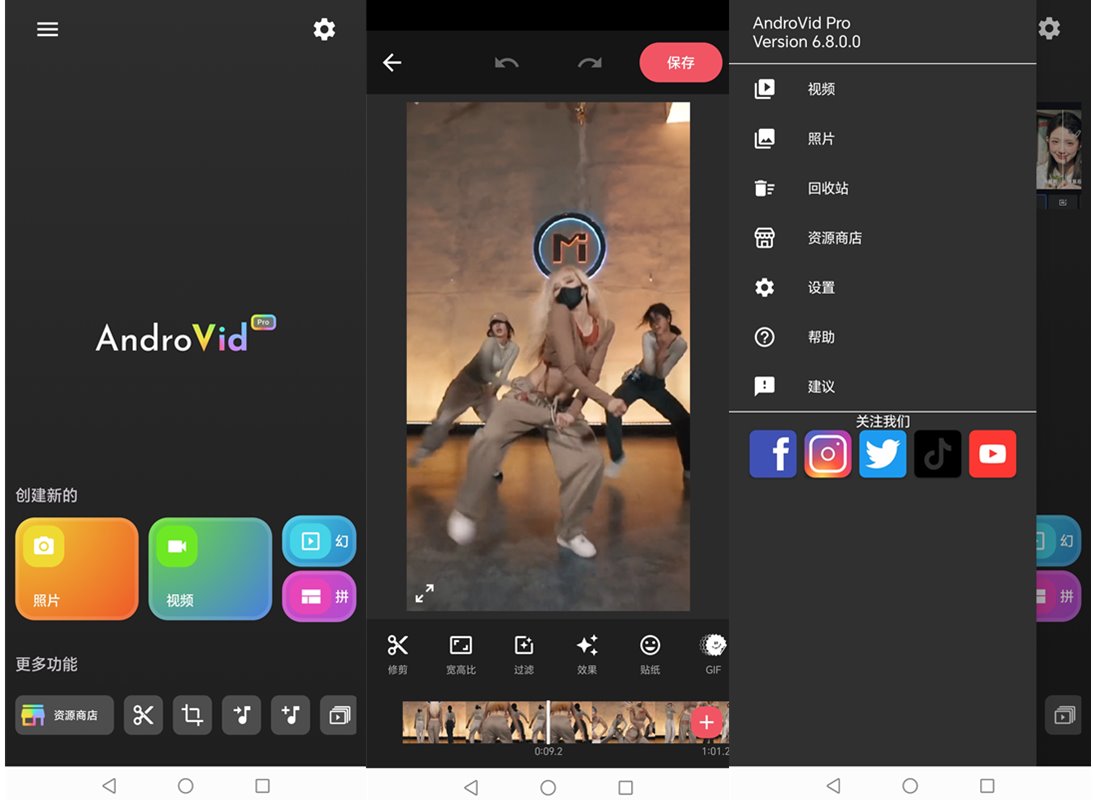Tap the green 视频 video create card
1093x800 pixels.
(x=210, y=569)
